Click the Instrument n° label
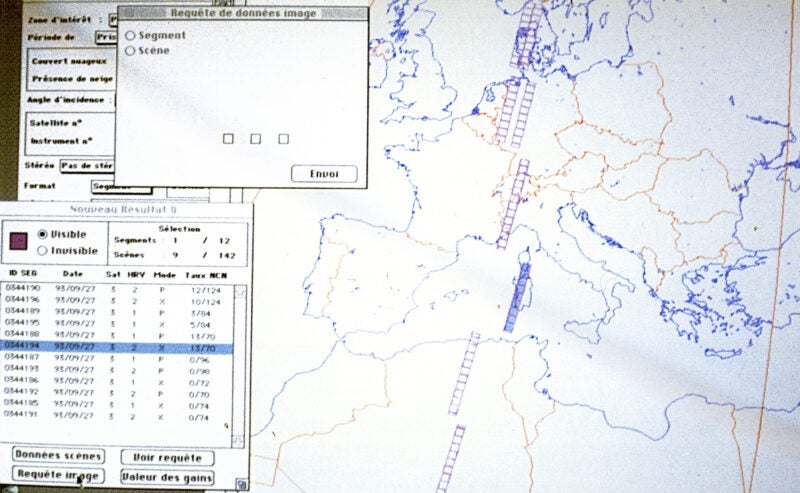Image resolution: width=800 pixels, height=493 pixels. coord(61,141)
